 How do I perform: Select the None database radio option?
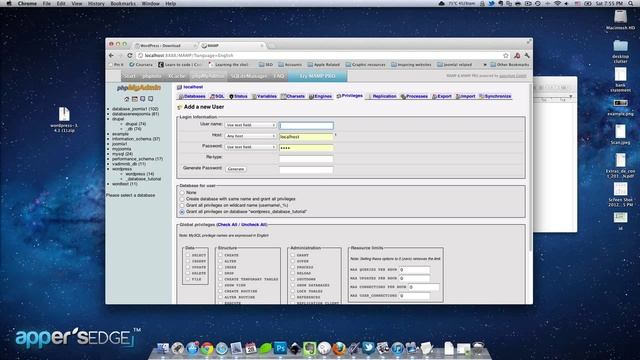tap(182, 193)
